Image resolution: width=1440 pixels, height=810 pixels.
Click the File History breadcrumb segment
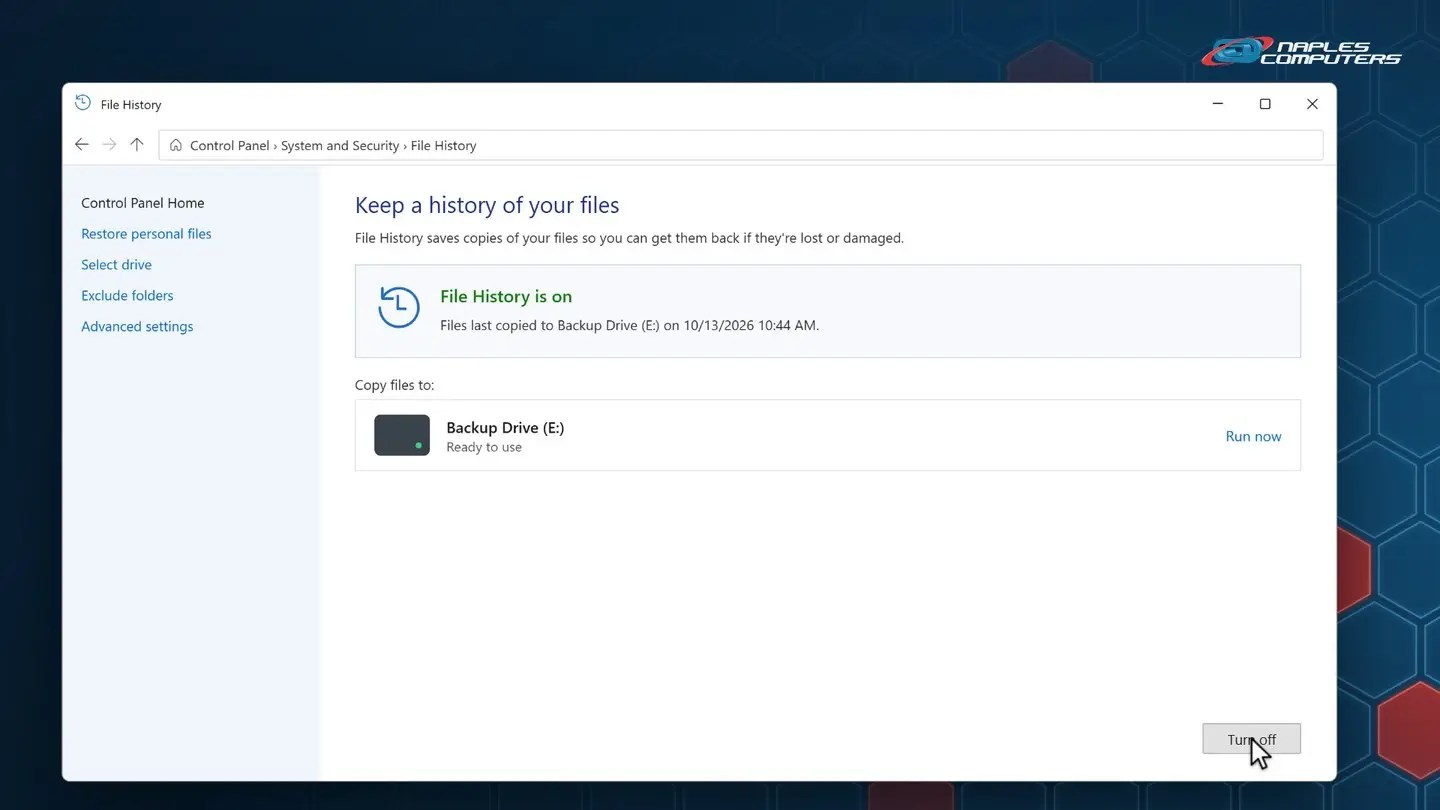443,146
